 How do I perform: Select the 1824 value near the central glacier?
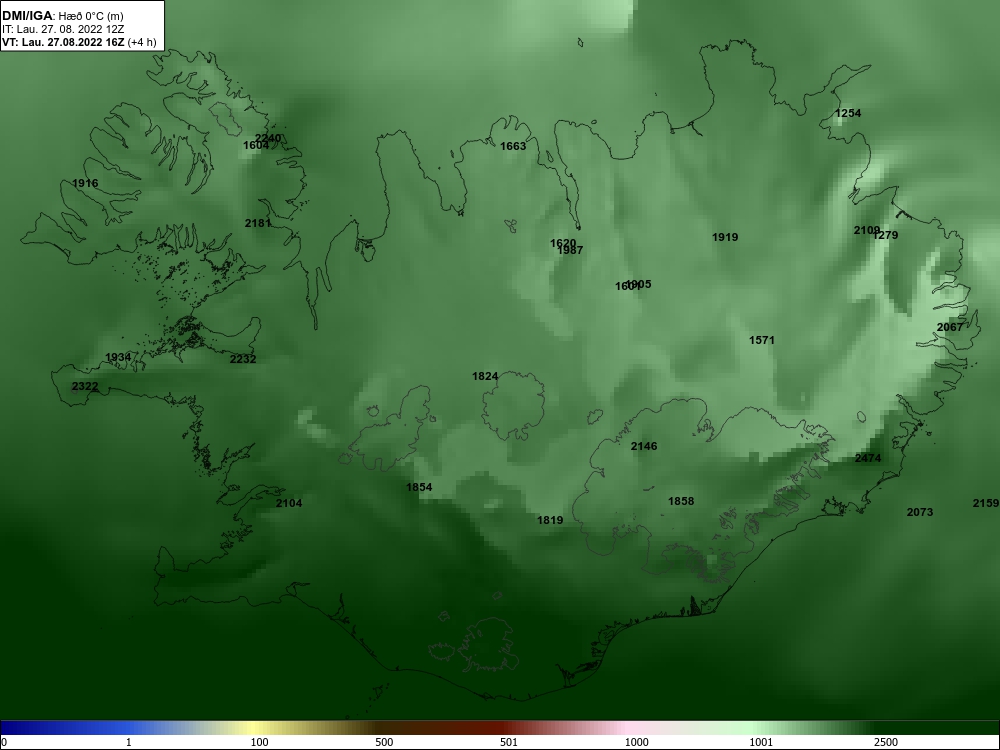485,376
